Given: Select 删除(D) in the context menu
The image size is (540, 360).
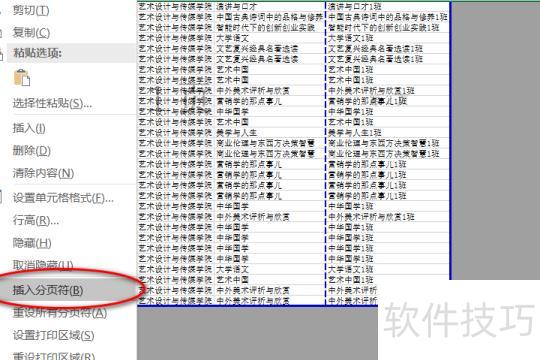Looking at the screenshot, I should click(x=32, y=151).
